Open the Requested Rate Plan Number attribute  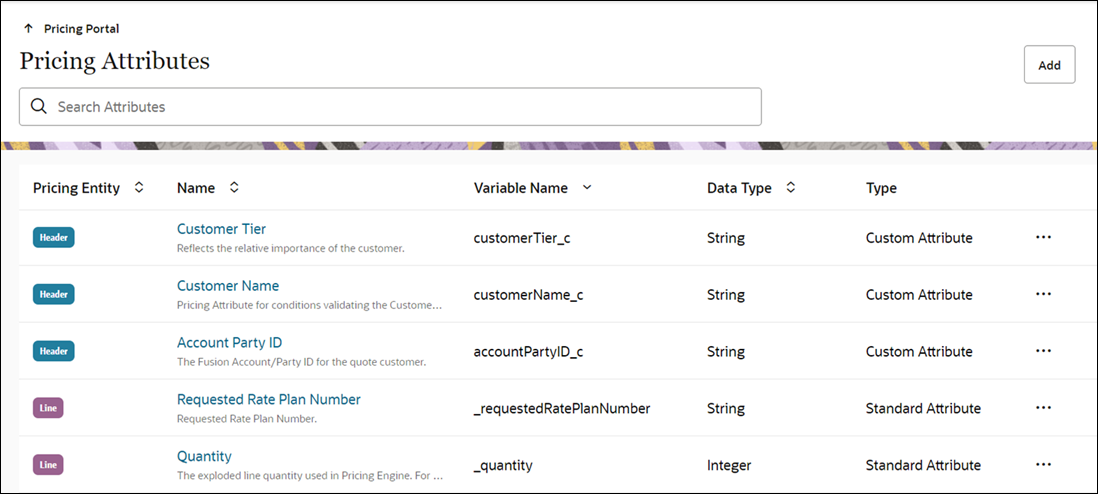click(x=269, y=399)
